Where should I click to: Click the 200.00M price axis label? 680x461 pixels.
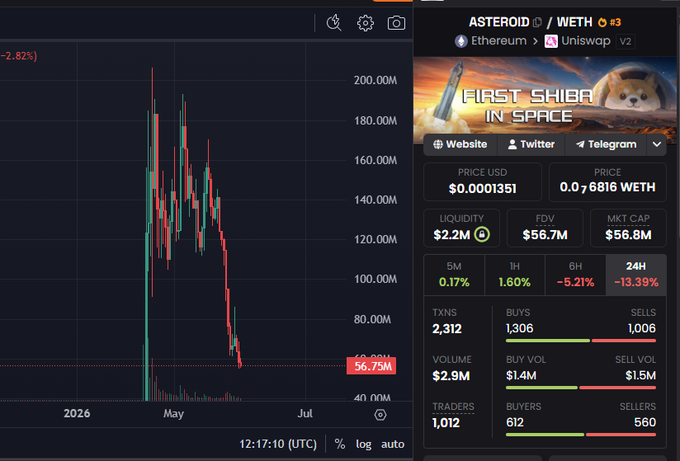375,80
